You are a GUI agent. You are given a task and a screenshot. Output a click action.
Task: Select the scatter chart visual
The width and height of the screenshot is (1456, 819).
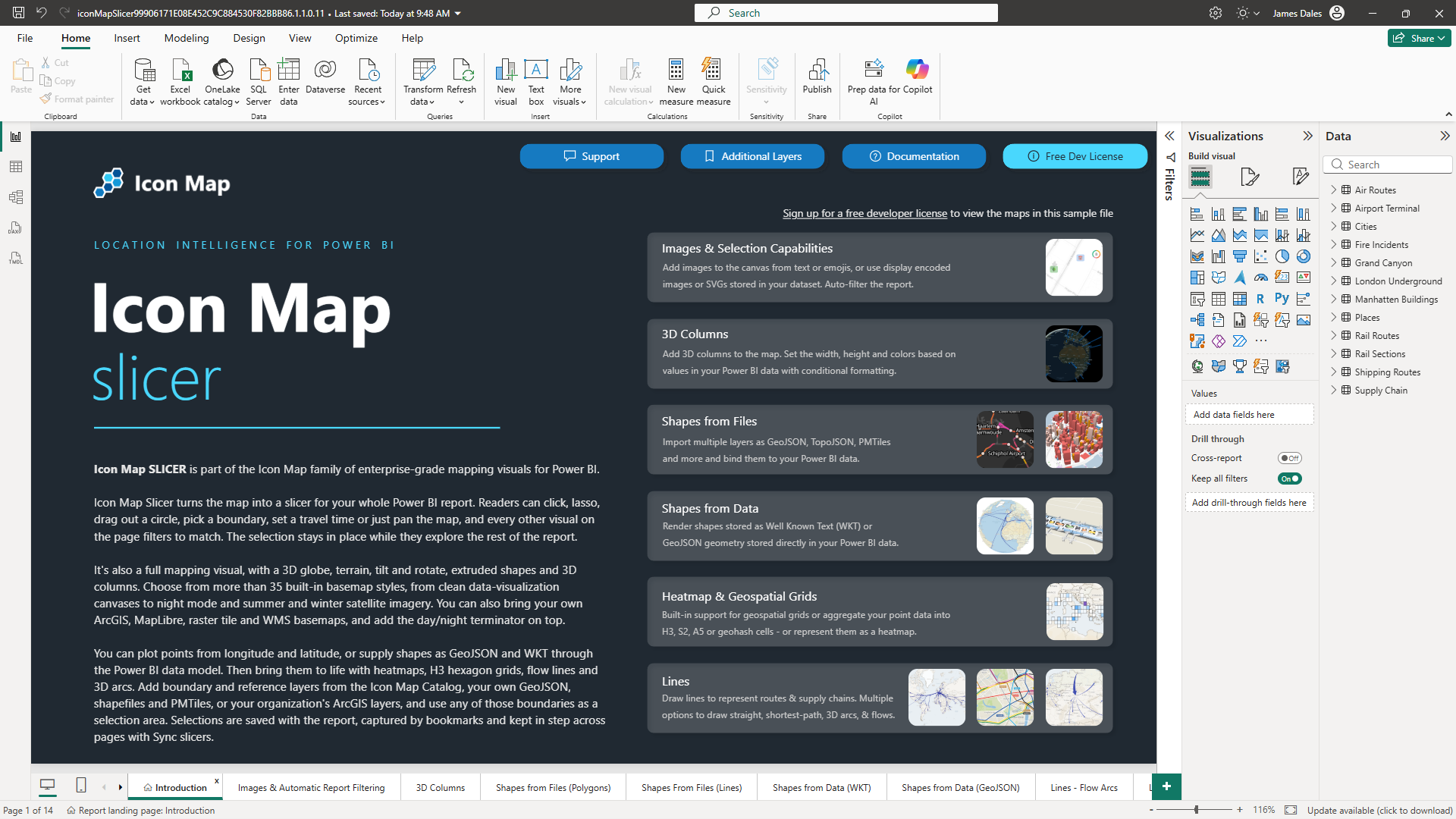point(1260,256)
